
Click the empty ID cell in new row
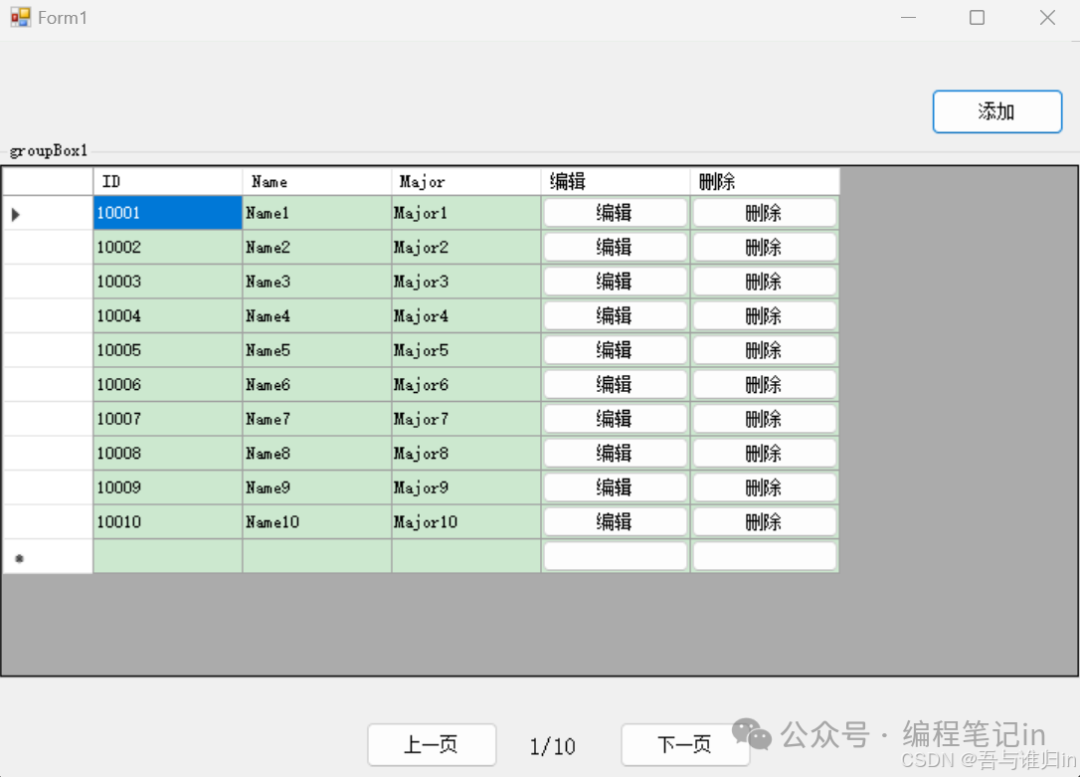[167, 557]
